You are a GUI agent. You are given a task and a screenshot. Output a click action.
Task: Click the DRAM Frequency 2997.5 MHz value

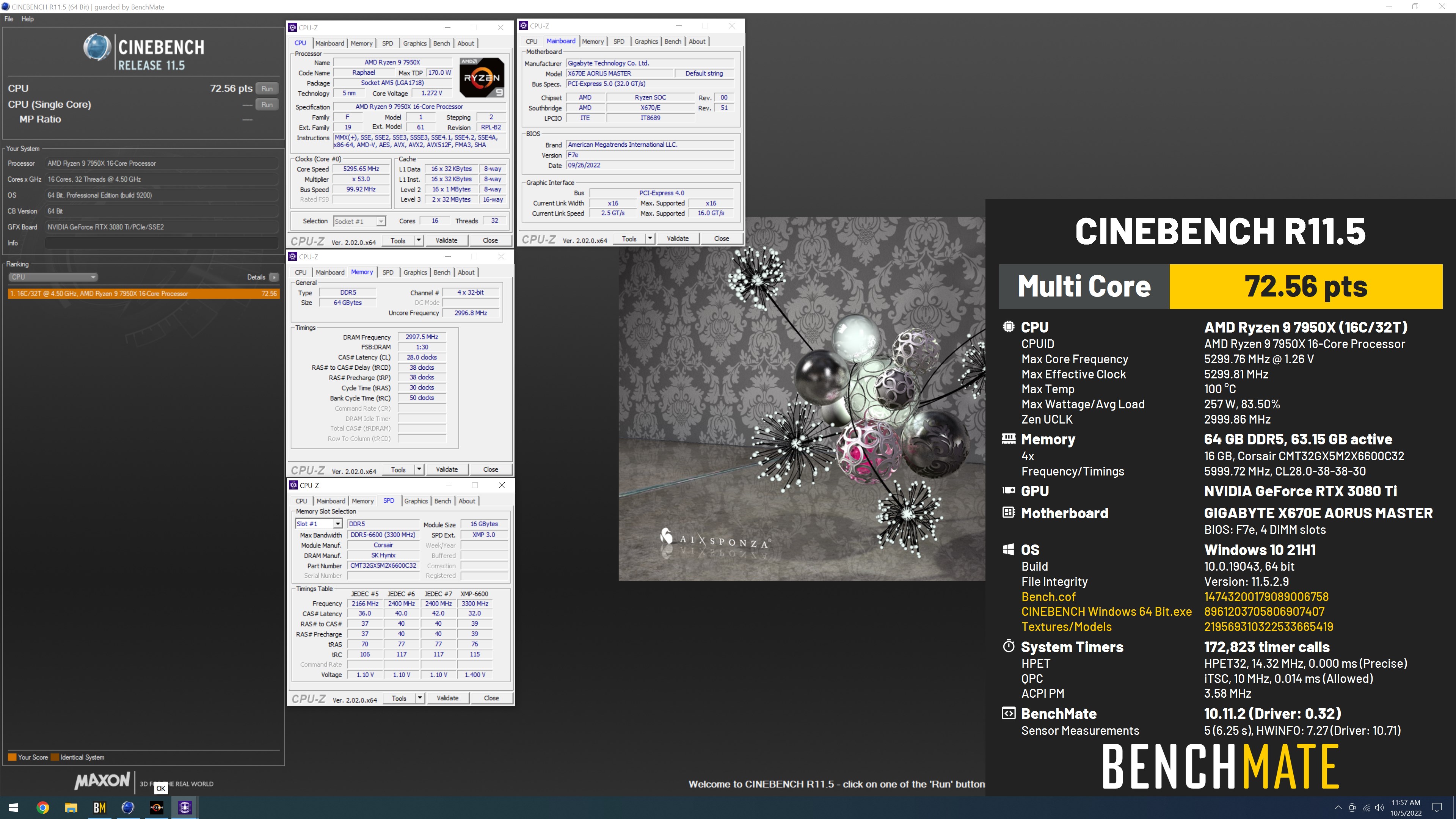coord(422,337)
